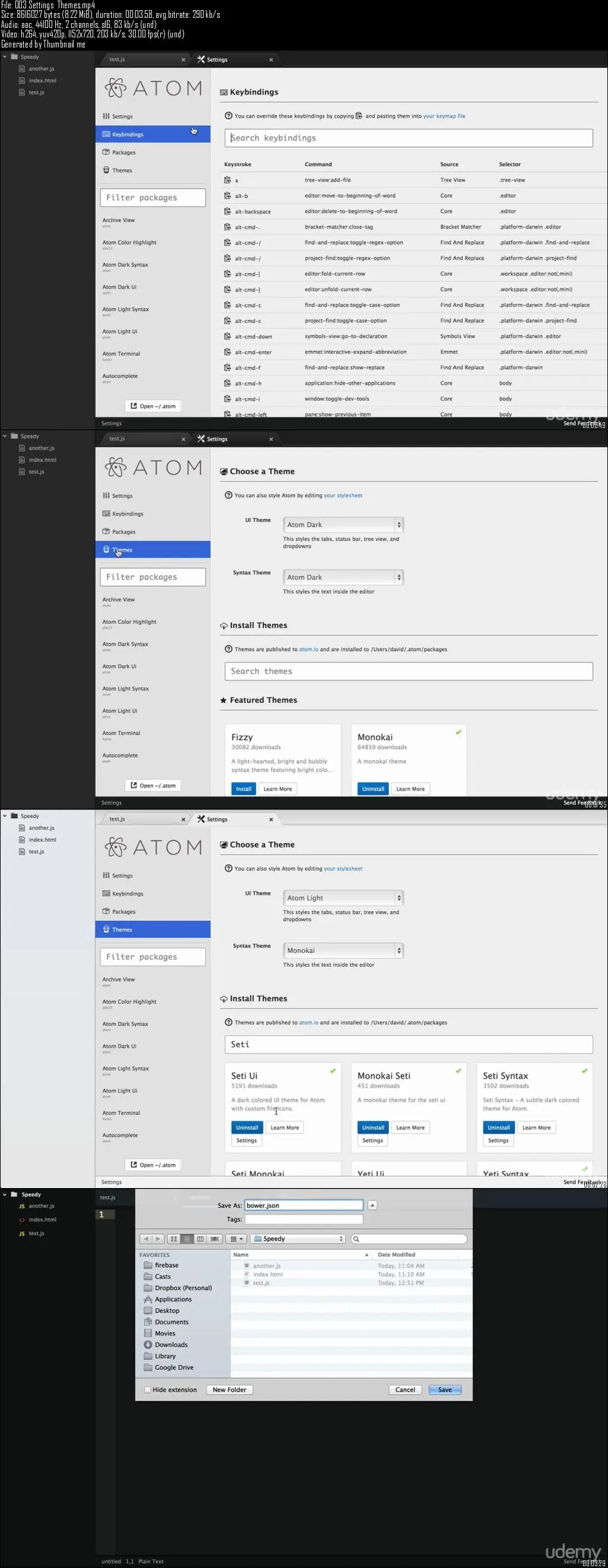Install the Fizzy theme
The height and width of the screenshot is (1568, 608).
click(x=243, y=789)
